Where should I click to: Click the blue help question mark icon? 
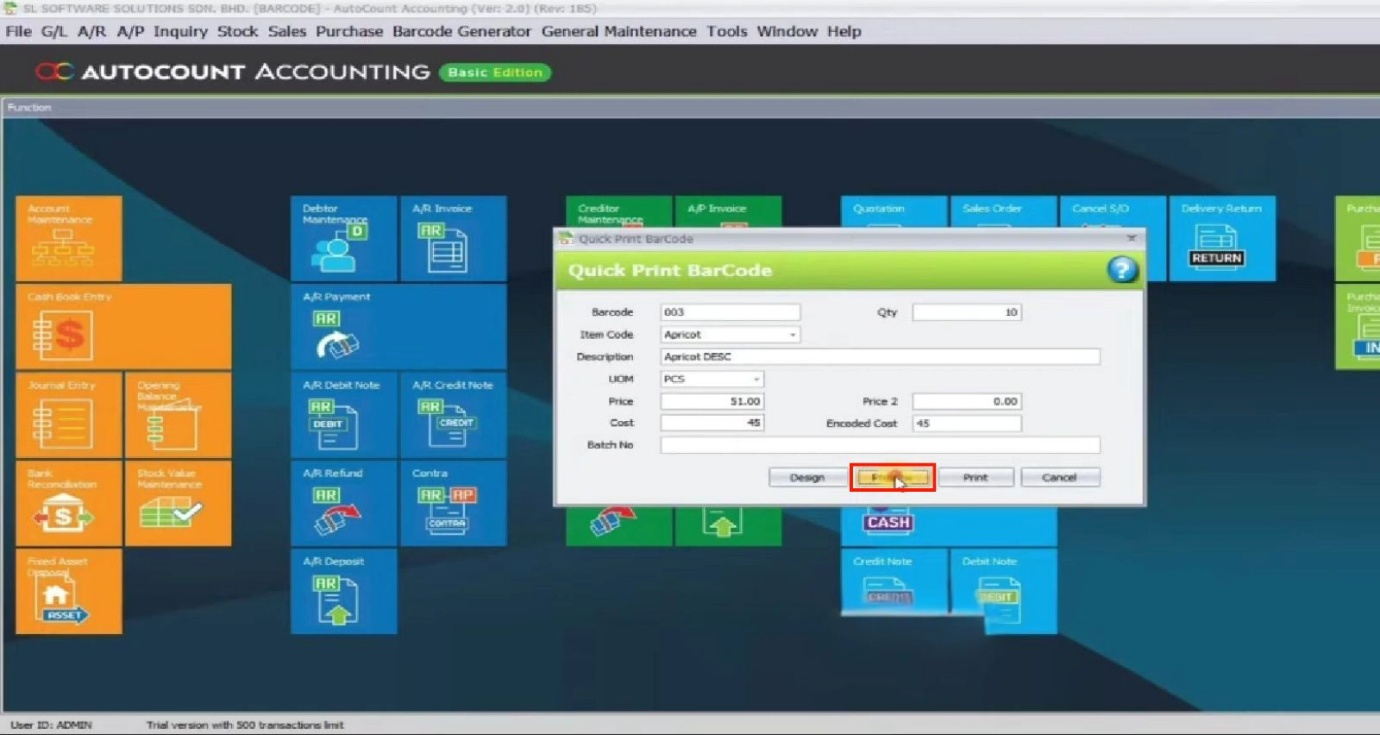pyautogui.click(x=1122, y=270)
